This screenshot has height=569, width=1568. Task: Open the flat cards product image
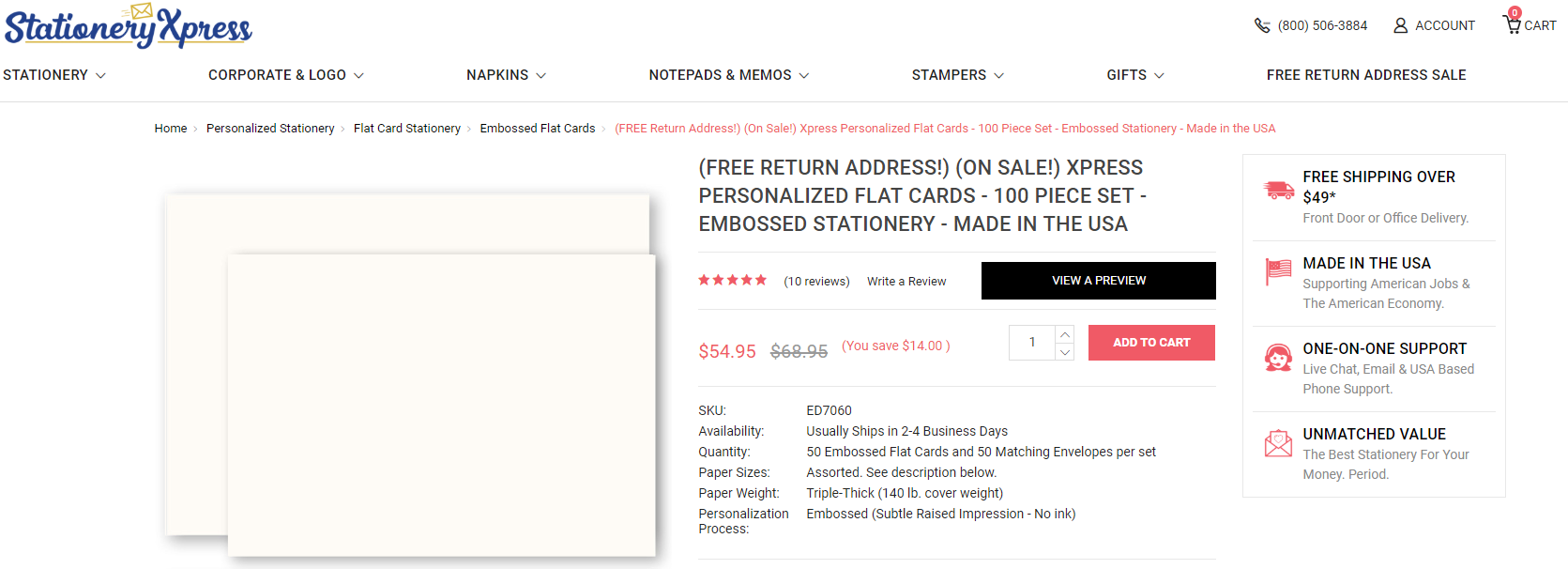[411, 376]
